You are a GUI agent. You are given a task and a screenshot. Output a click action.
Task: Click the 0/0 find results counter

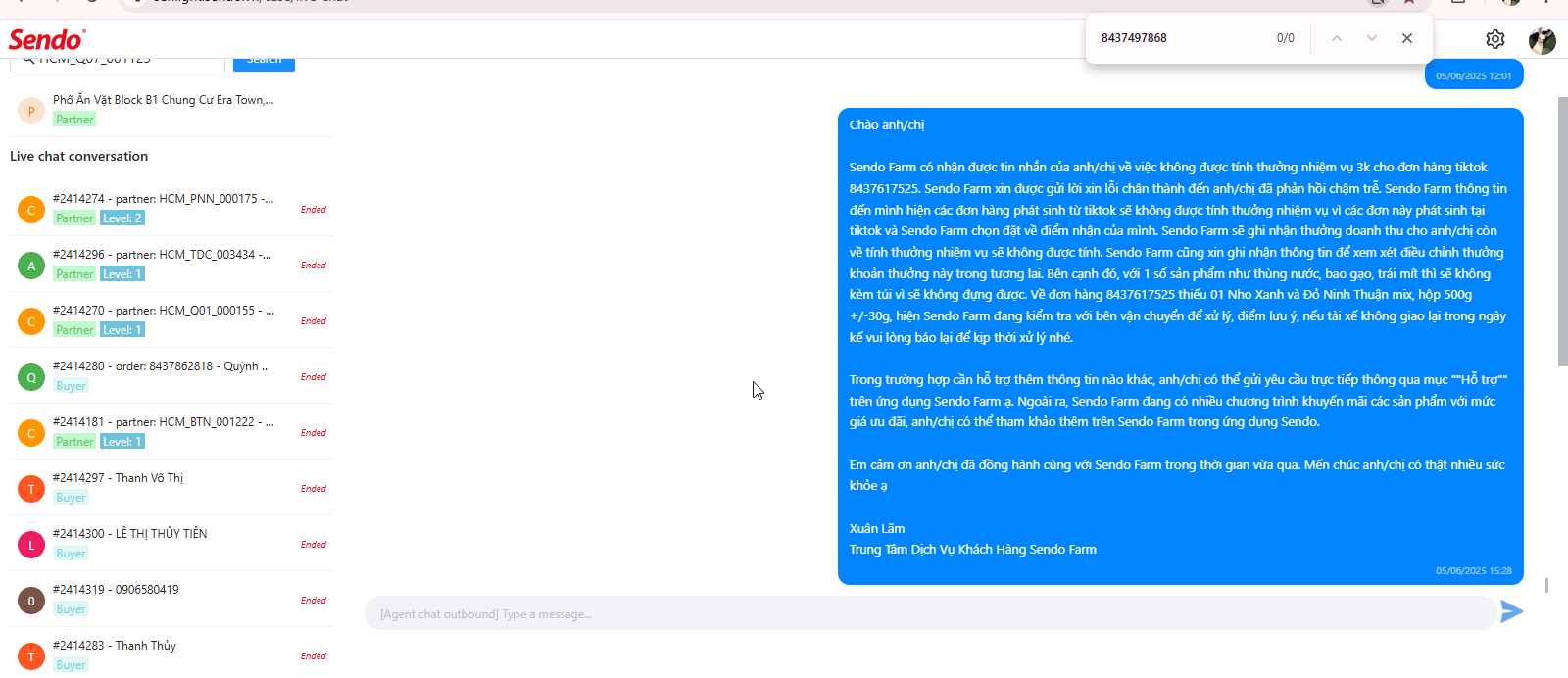pyautogui.click(x=1285, y=38)
